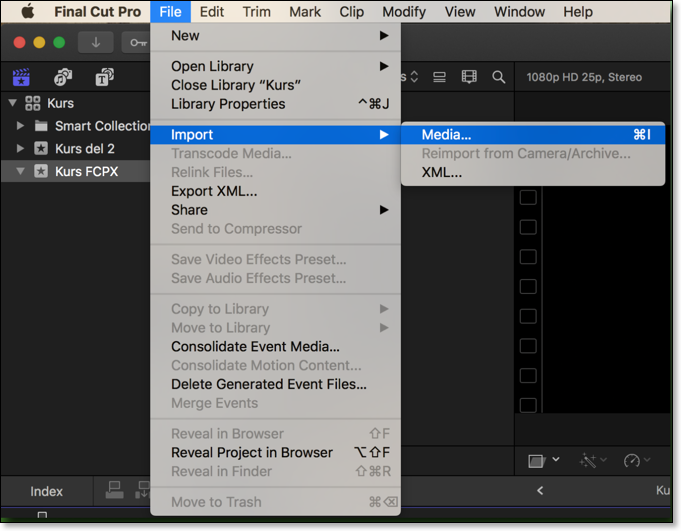Open the Titles and Generators sidebar
Screen dimensions: 681x531
[104, 77]
